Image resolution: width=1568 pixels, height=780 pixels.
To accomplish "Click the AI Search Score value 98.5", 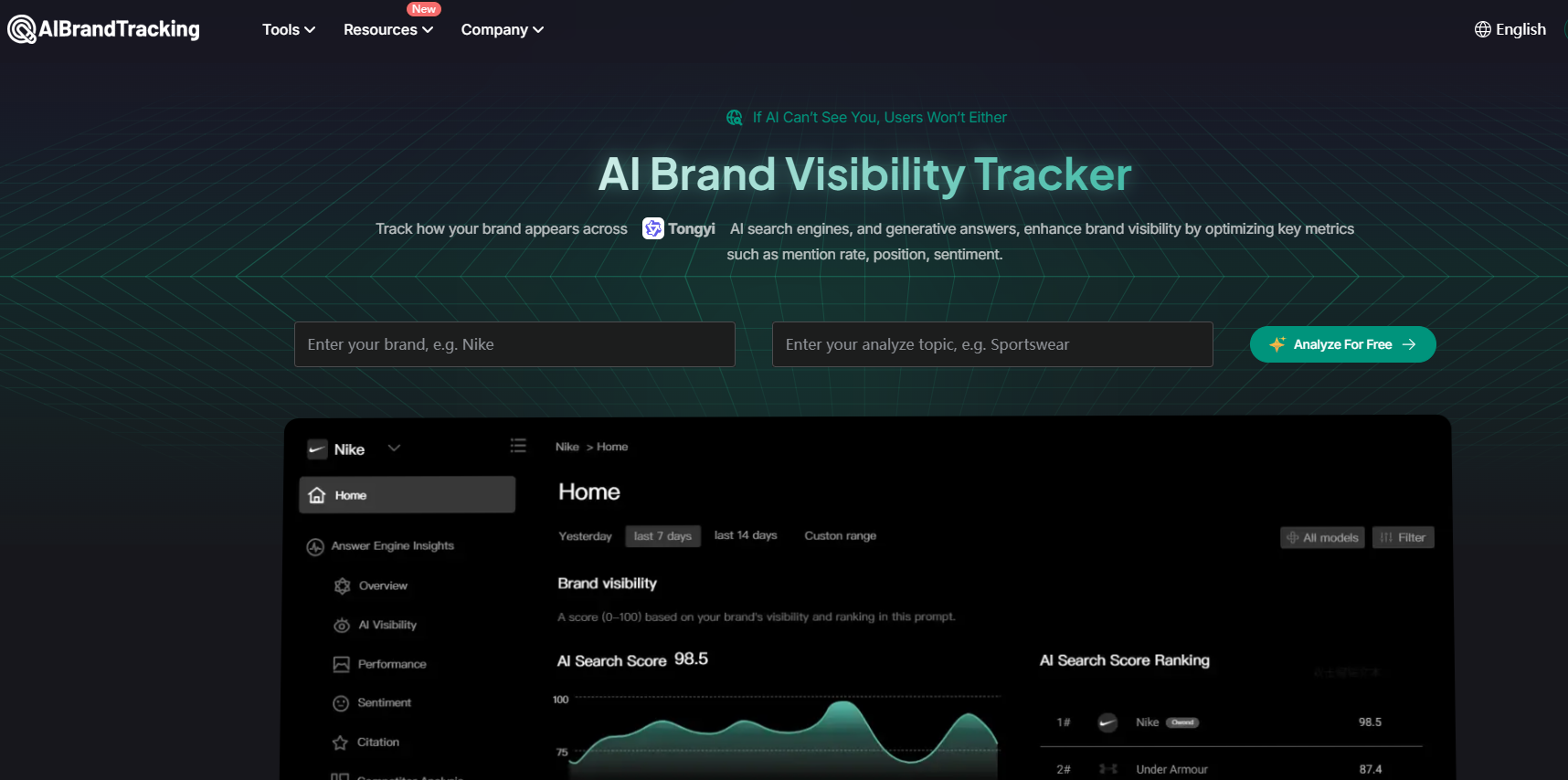I will [691, 659].
